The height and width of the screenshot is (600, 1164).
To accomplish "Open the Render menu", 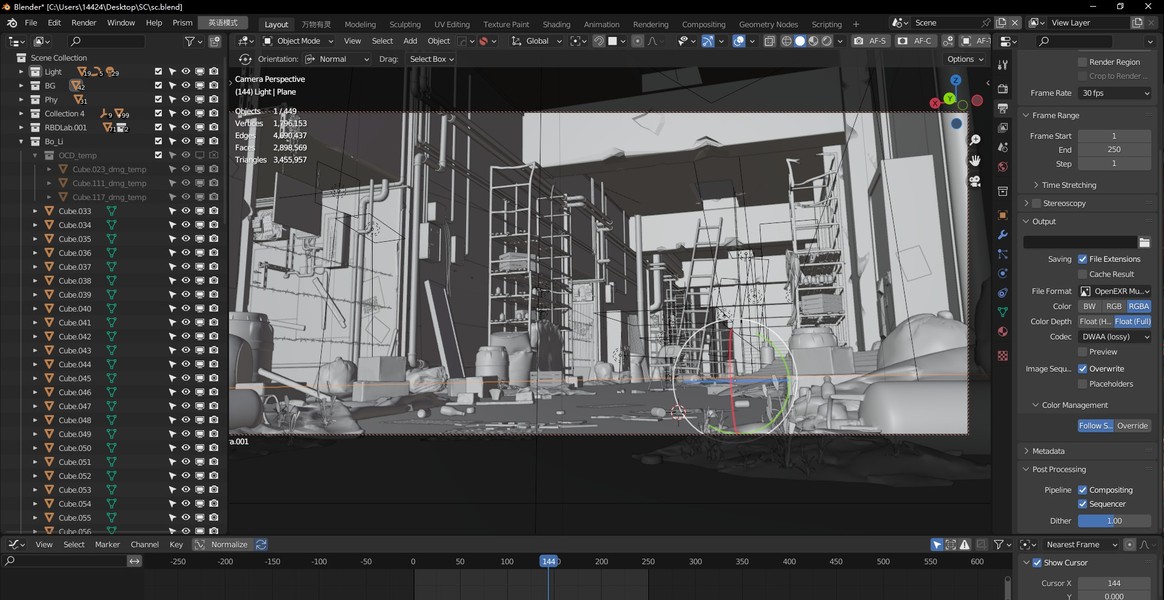I will [84, 22].
